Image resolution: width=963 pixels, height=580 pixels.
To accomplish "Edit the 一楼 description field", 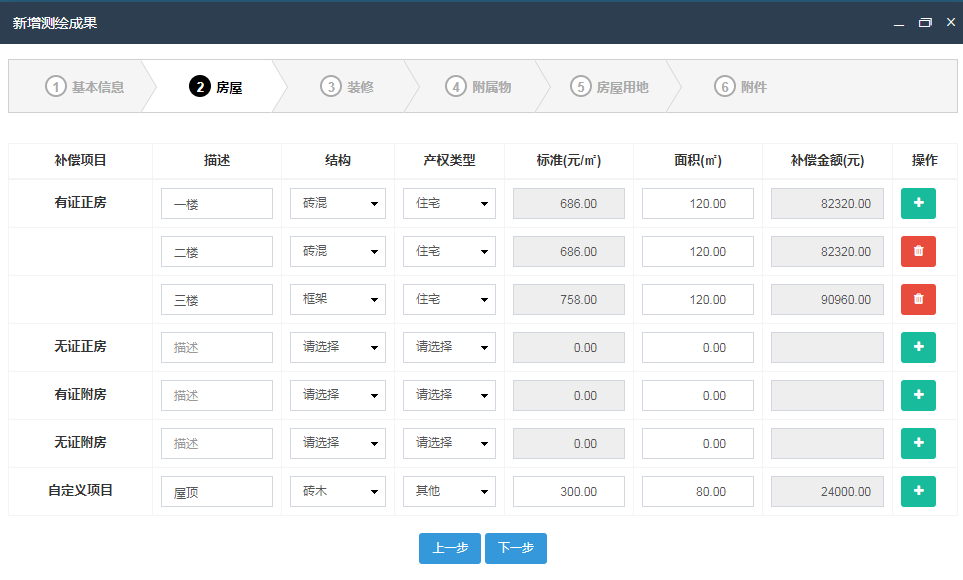I will click(x=217, y=203).
